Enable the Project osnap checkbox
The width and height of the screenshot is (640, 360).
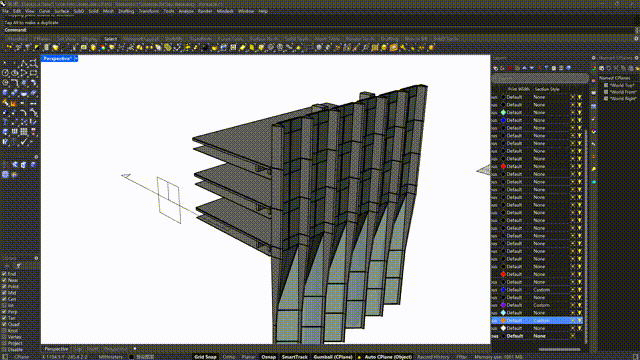pyautogui.click(x=4, y=343)
